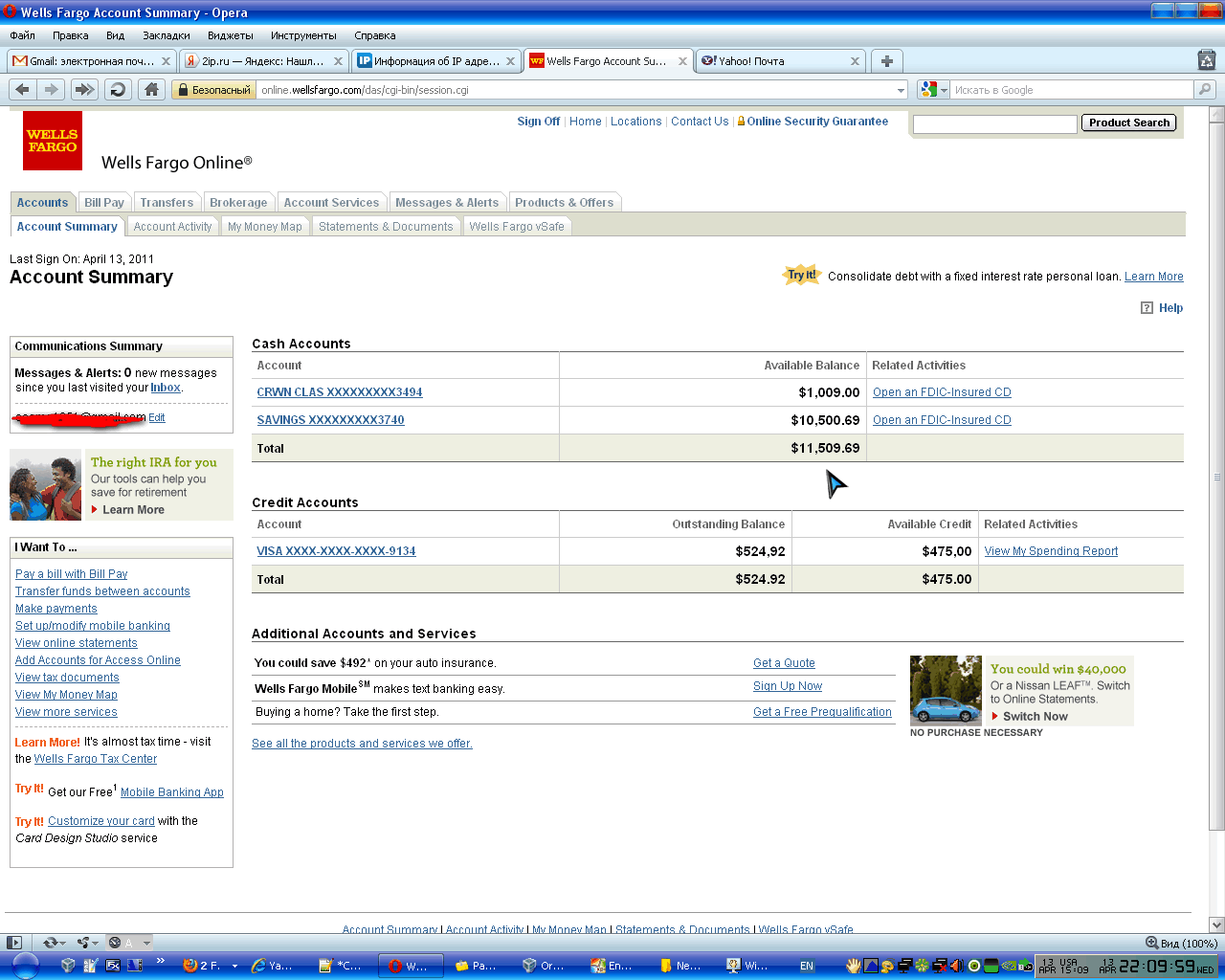Click the IRA retirement couple photo

(x=45, y=485)
